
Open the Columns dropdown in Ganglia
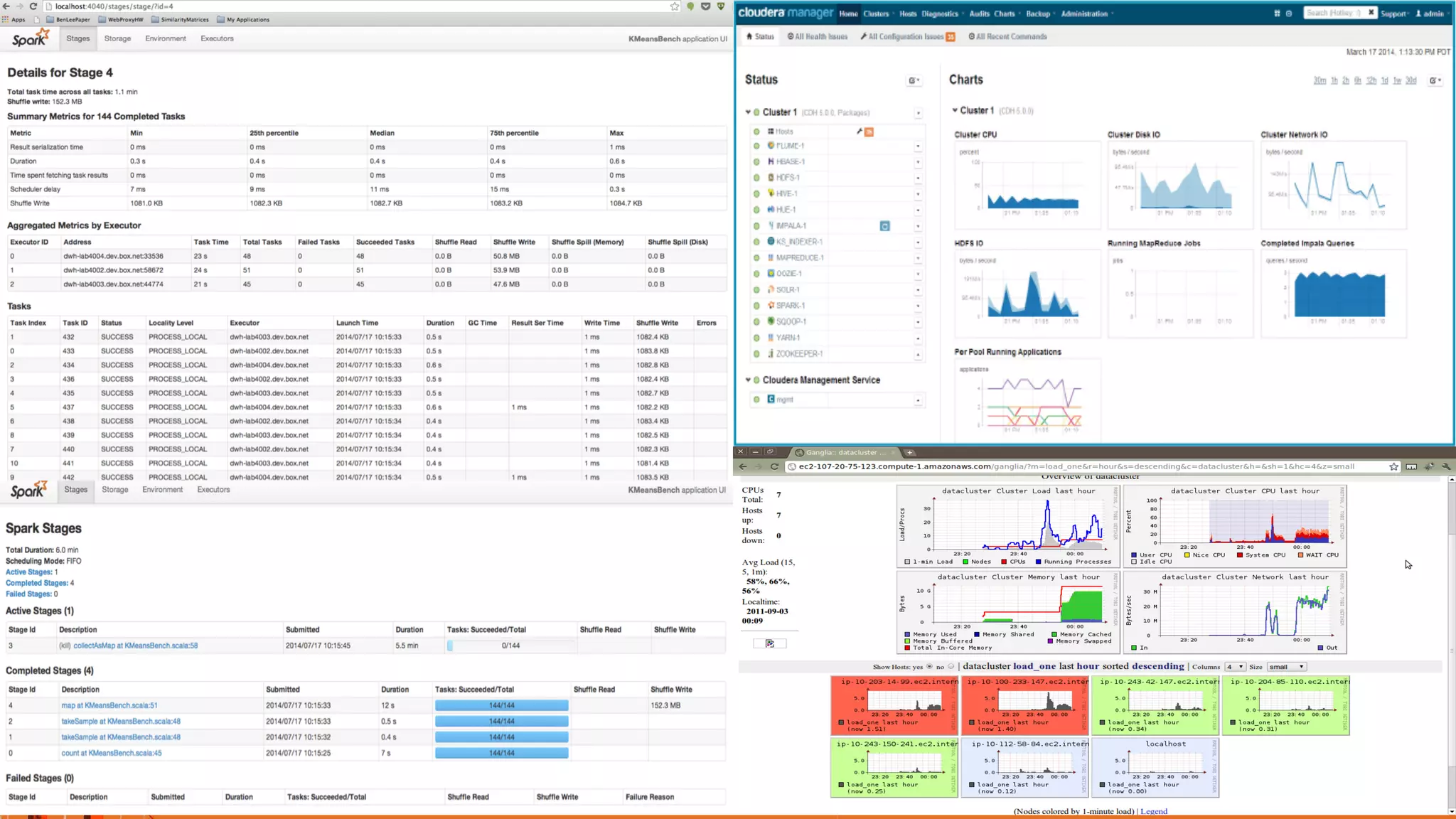(1235, 667)
